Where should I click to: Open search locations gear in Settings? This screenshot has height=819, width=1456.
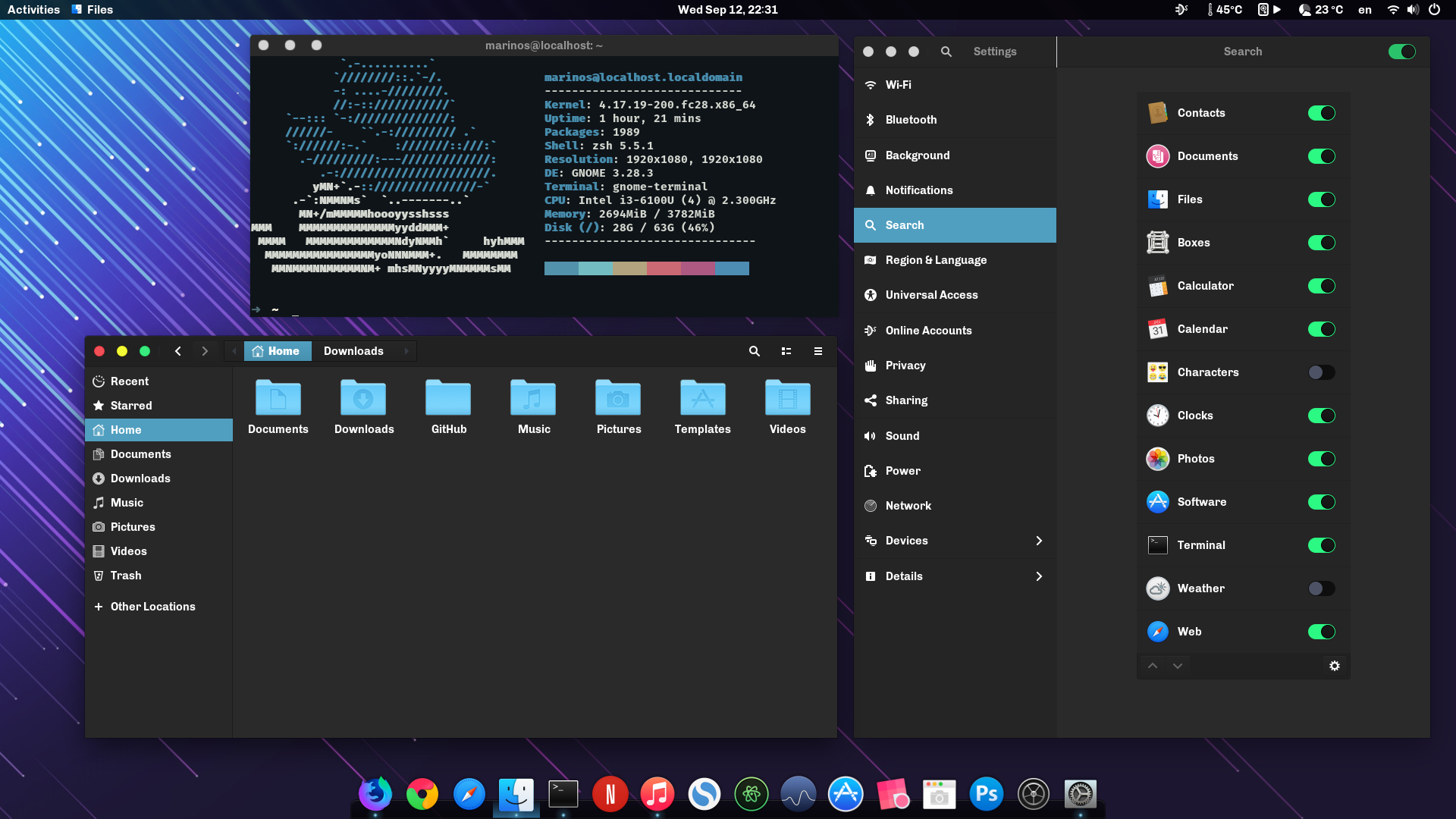[x=1335, y=666]
